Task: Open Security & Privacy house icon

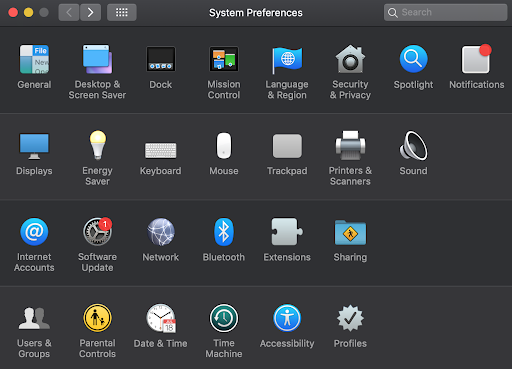Action: [x=350, y=59]
